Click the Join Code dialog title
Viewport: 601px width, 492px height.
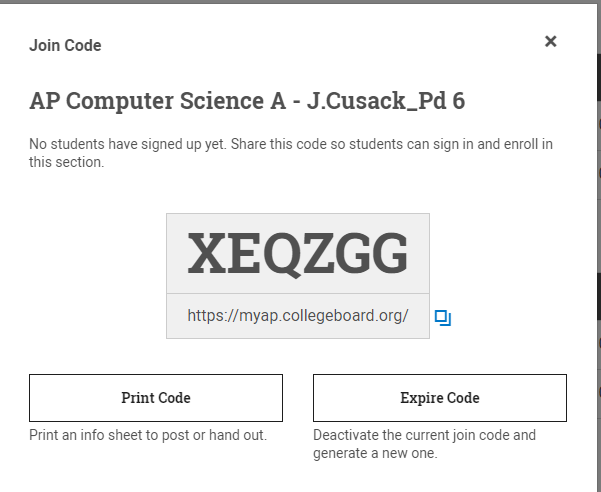(65, 45)
